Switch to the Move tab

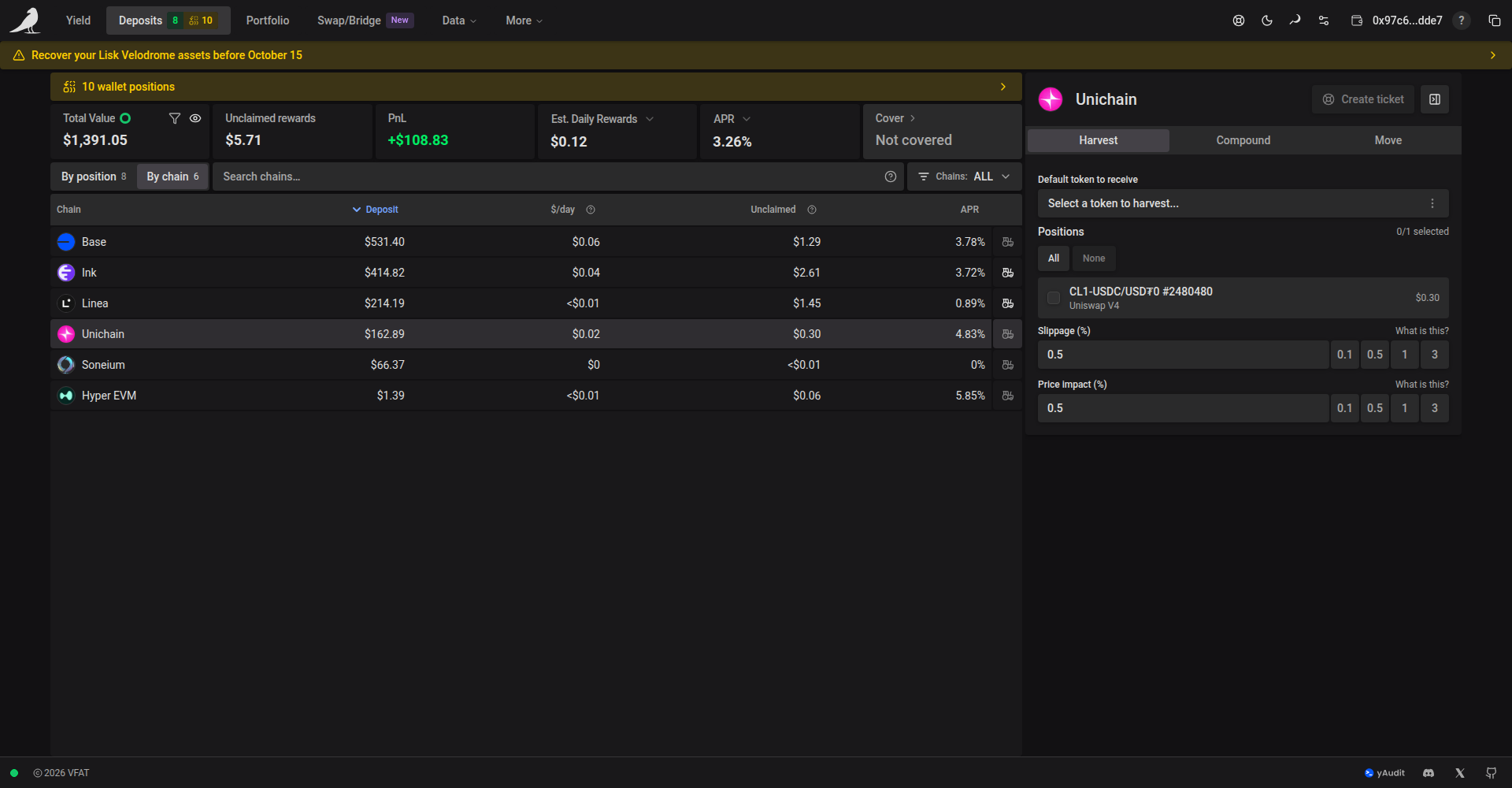[1388, 140]
